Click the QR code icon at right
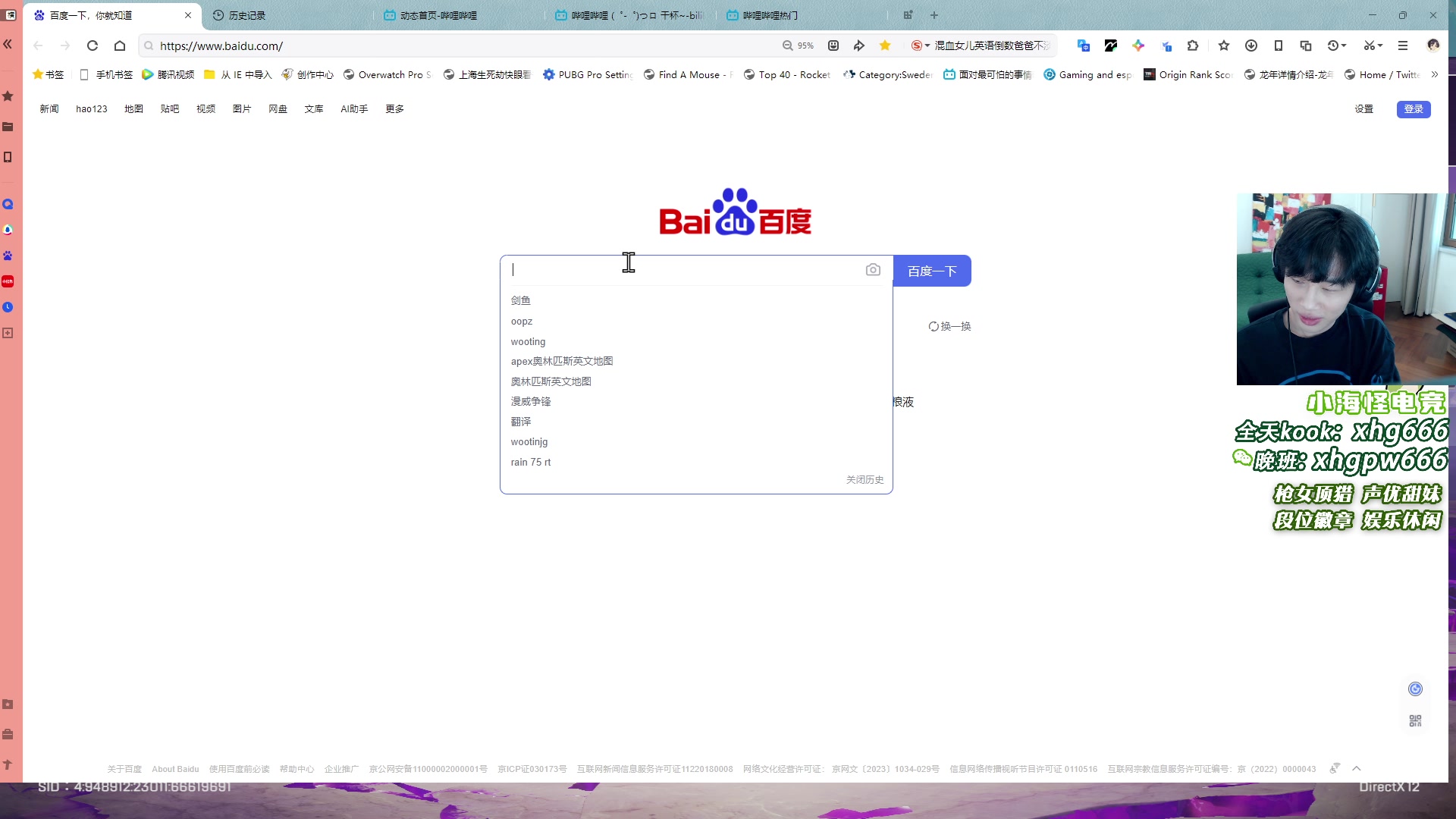1456x819 pixels. click(1415, 720)
